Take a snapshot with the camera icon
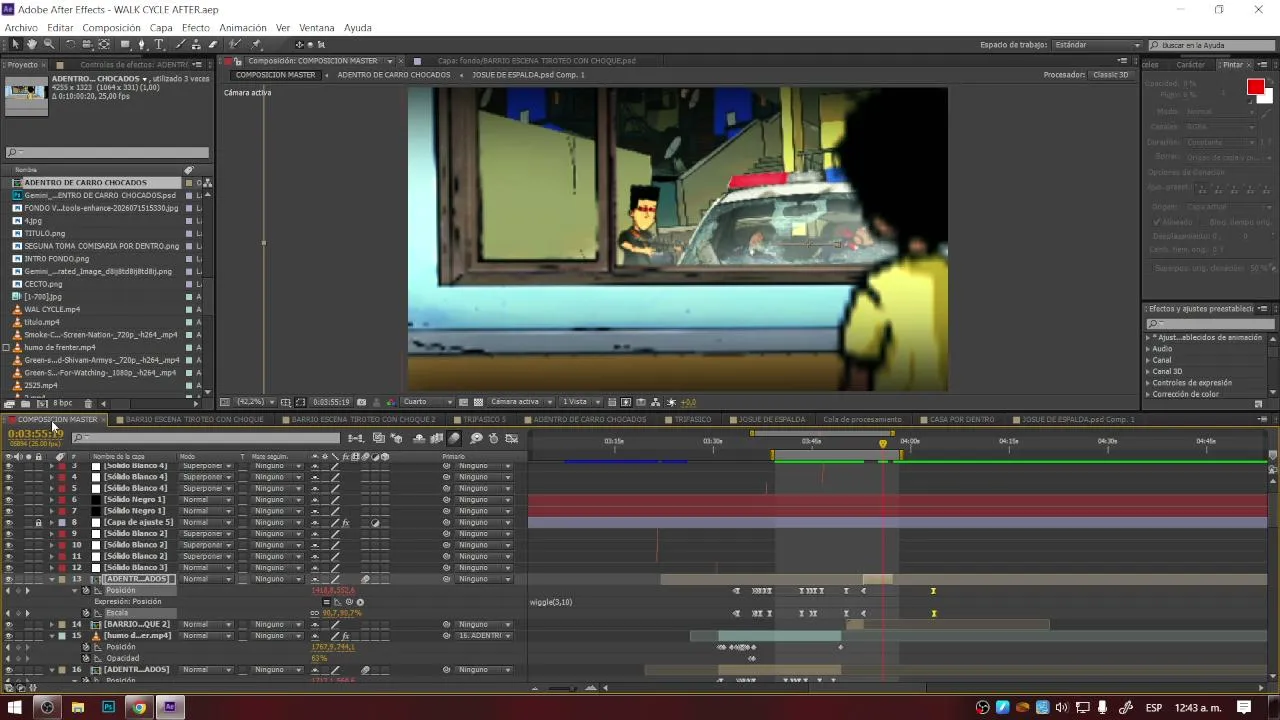The image size is (1280, 720). point(361,402)
